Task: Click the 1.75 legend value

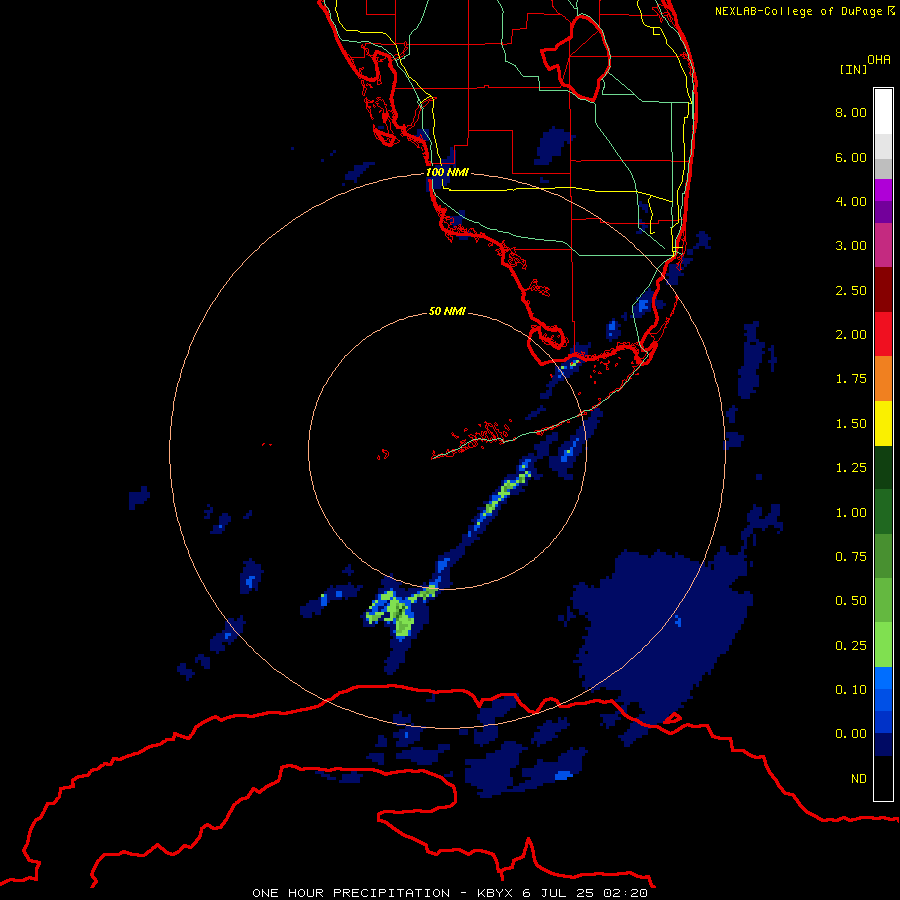Action: [851, 379]
